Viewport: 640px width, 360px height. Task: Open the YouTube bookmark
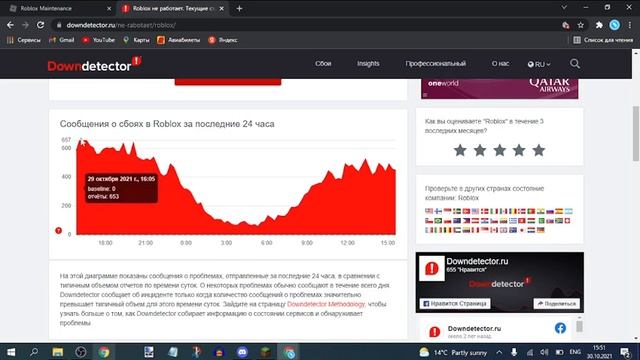click(98, 40)
